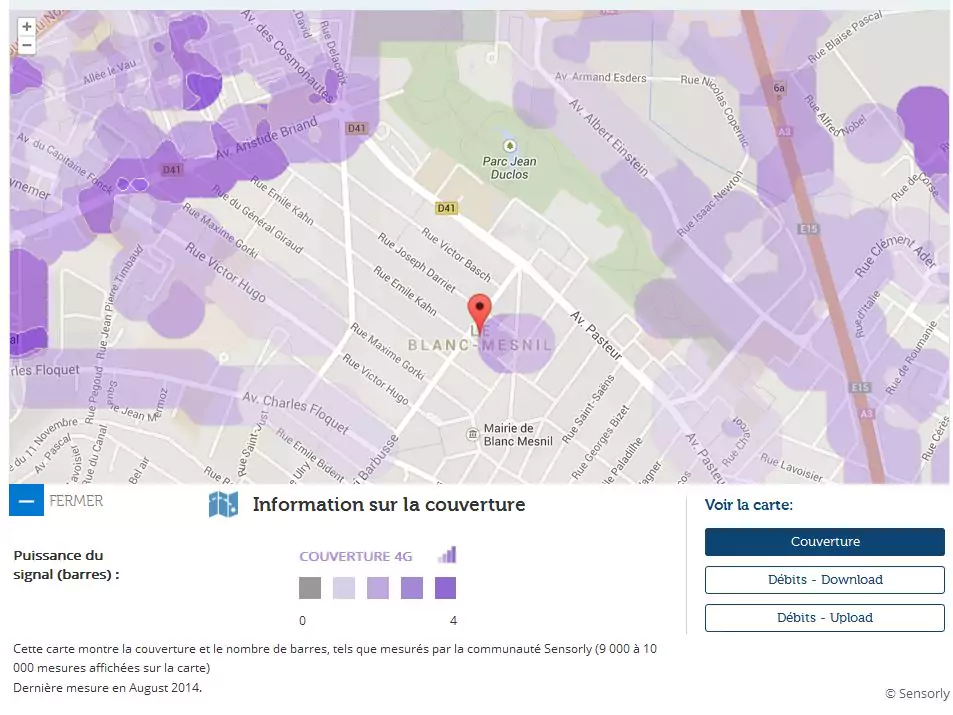Click the Sensorly copyright link
The height and width of the screenshot is (715, 953).
click(916, 693)
